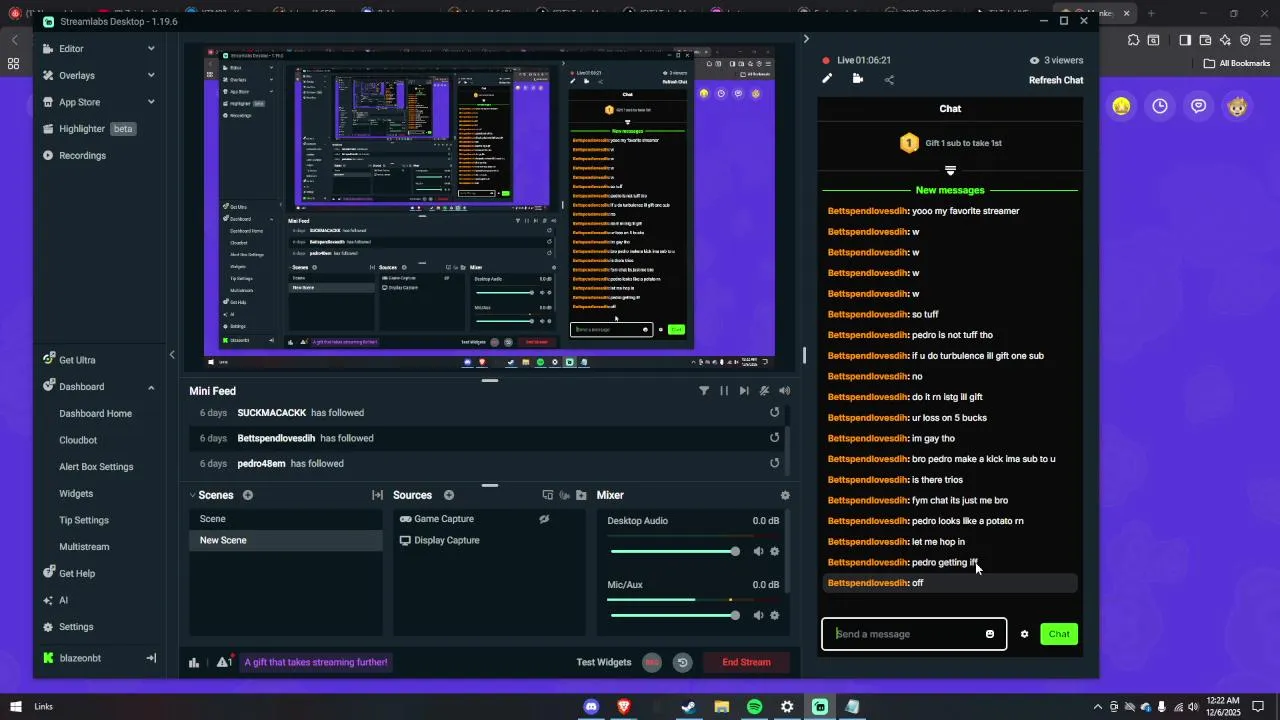
Task: Open Multistream option
Action: click(x=84, y=547)
